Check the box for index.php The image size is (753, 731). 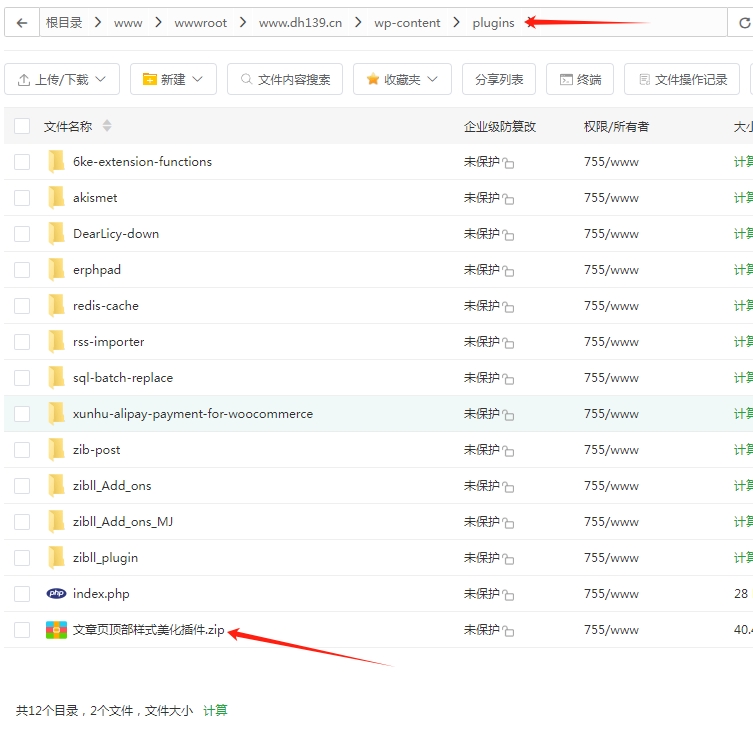pyautogui.click(x=22, y=594)
